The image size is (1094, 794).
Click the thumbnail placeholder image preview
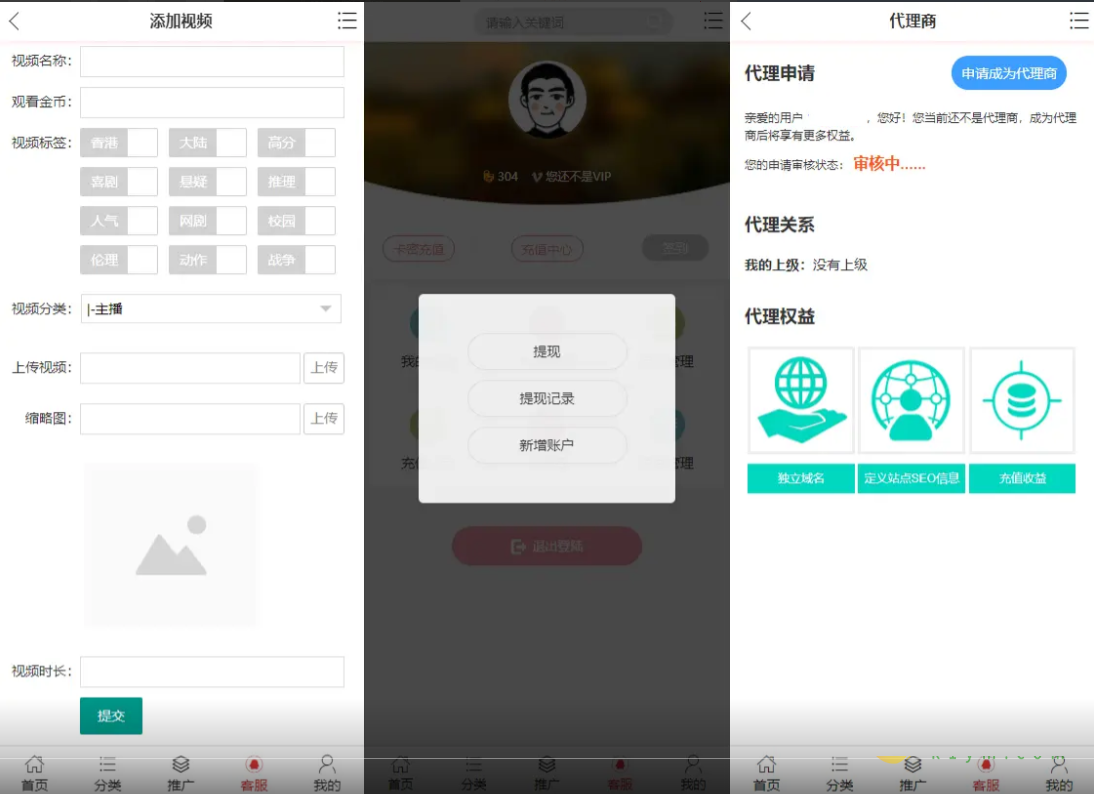coord(171,545)
